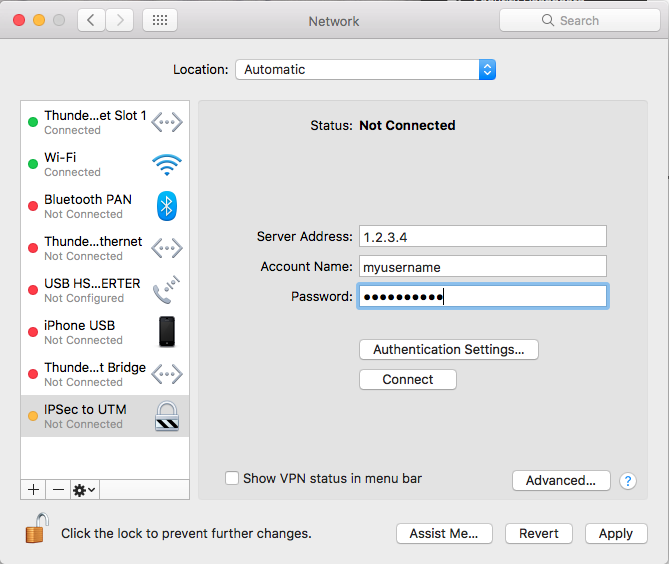Click the Wi-Fi service name text

[x=60, y=157]
